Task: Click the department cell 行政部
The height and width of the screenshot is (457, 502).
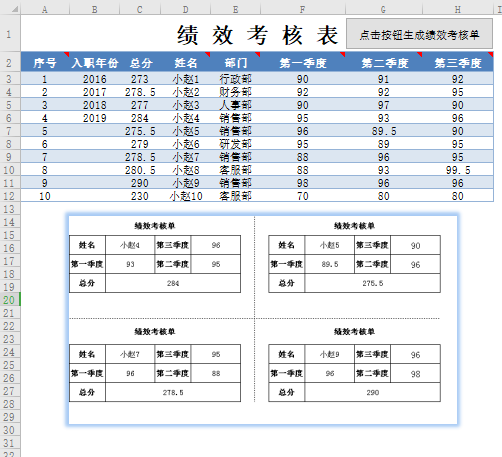Action: click(236, 79)
